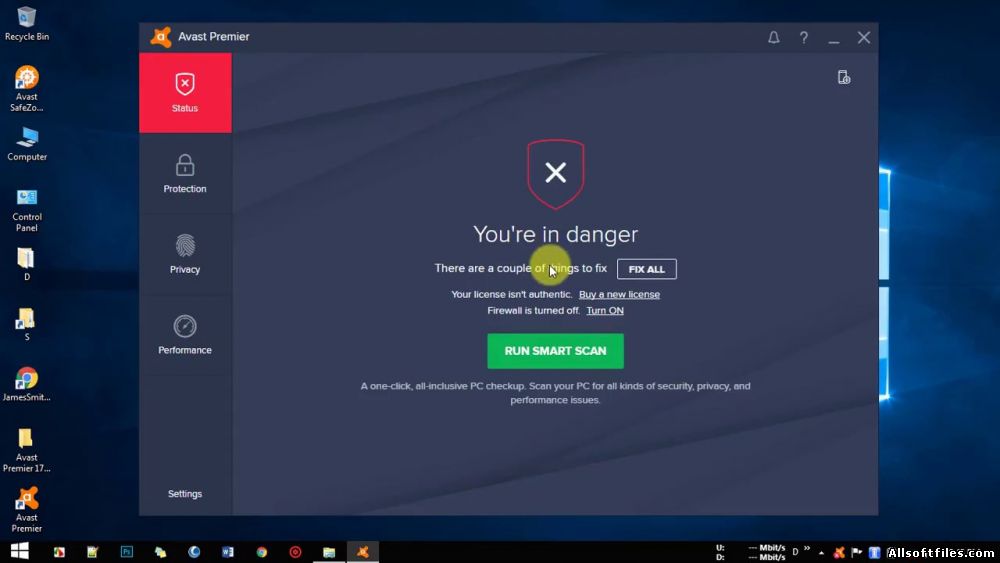Open the Avast help question mark
The height and width of the screenshot is (563, 1000).
tap(804, 38)
